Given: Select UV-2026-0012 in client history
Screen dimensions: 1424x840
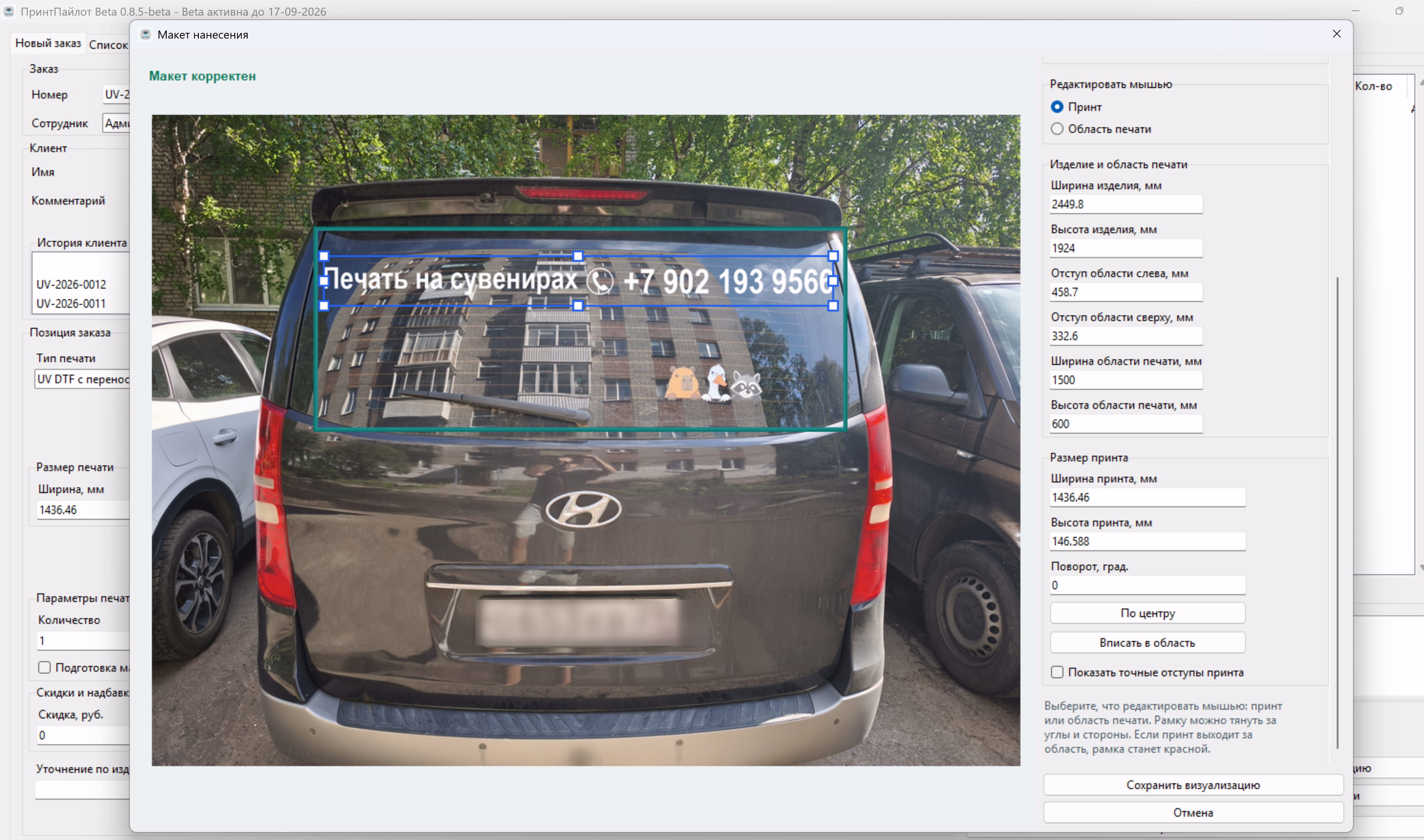Looking at the screenshot, I should pos(71,284).
